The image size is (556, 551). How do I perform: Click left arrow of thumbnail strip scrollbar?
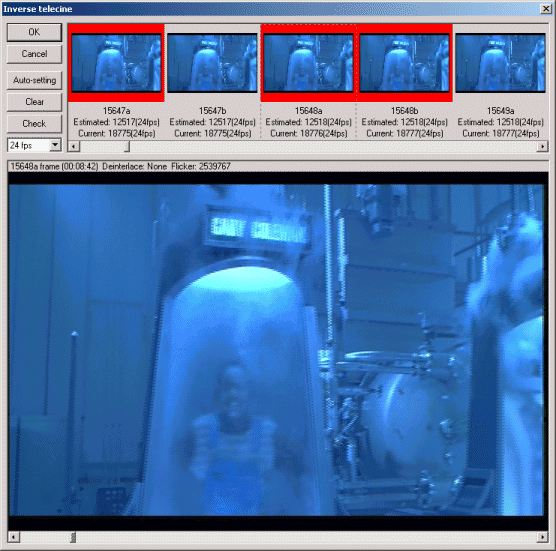click(74, 146)
